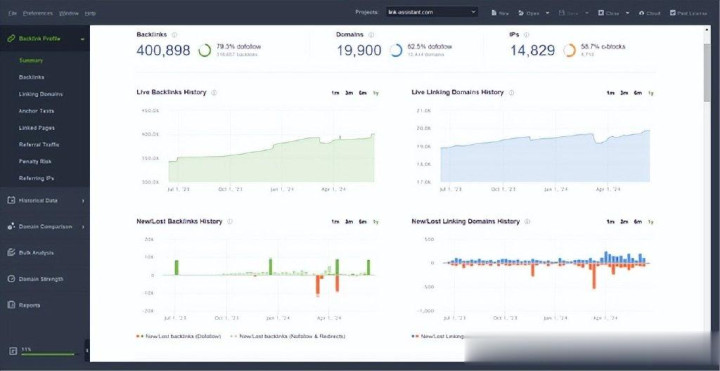Go to Linking Domains in the sidebar
This screenshot has height=371, width=720.
[41, 94]
